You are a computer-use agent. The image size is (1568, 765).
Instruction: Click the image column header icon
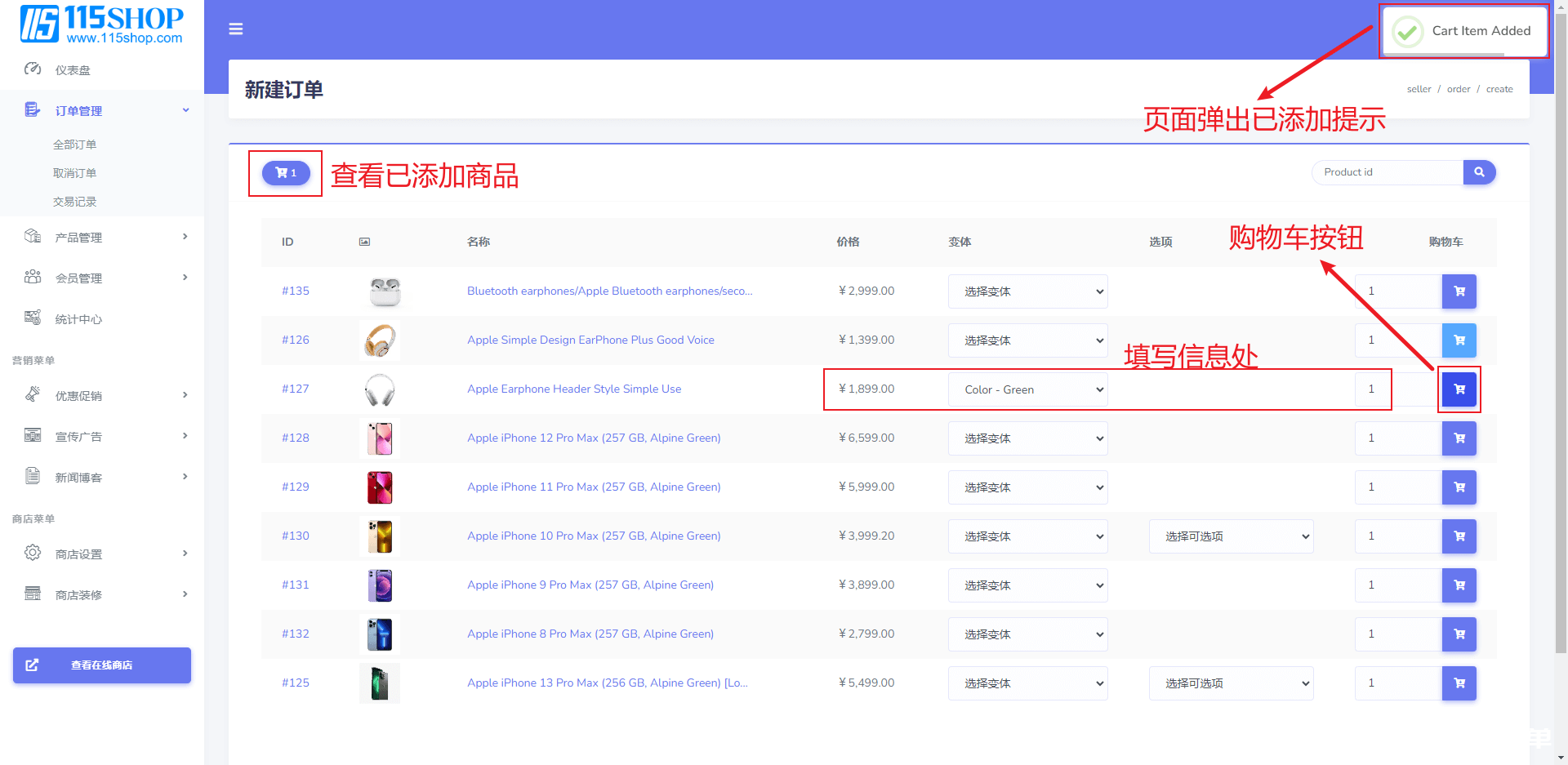(365, 242)
